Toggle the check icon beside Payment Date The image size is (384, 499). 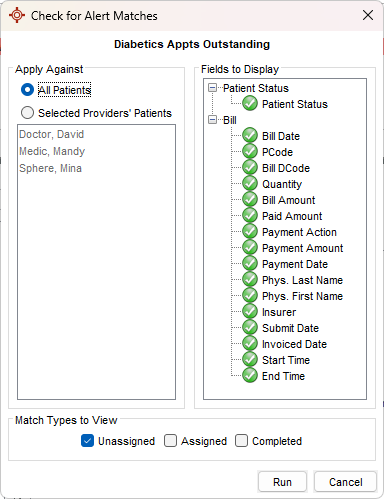point(250,264)
